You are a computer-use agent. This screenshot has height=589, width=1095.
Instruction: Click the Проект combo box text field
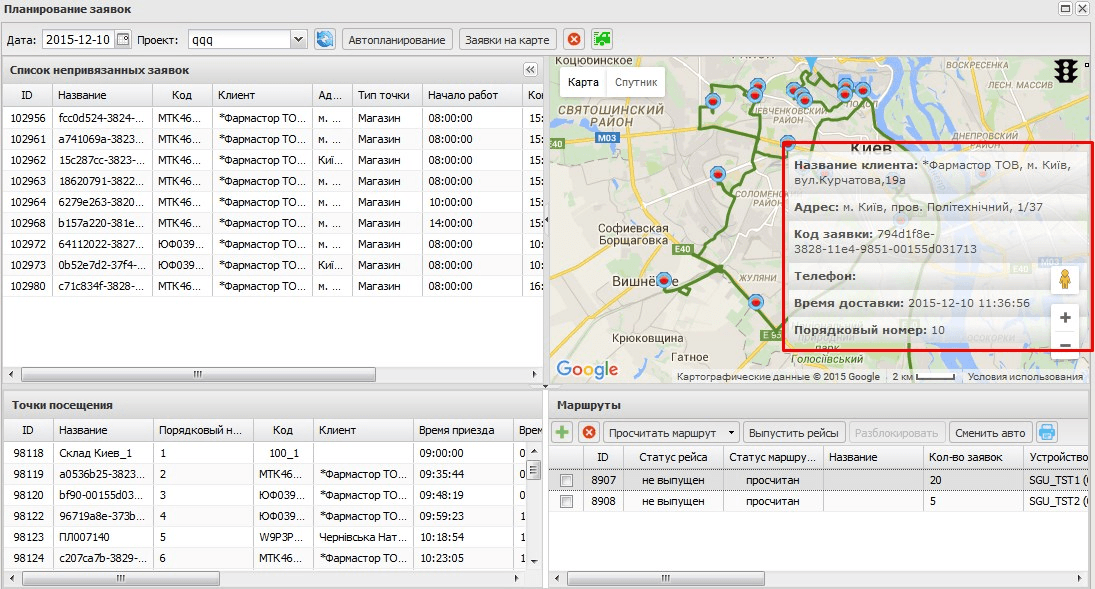coord(240,39)
